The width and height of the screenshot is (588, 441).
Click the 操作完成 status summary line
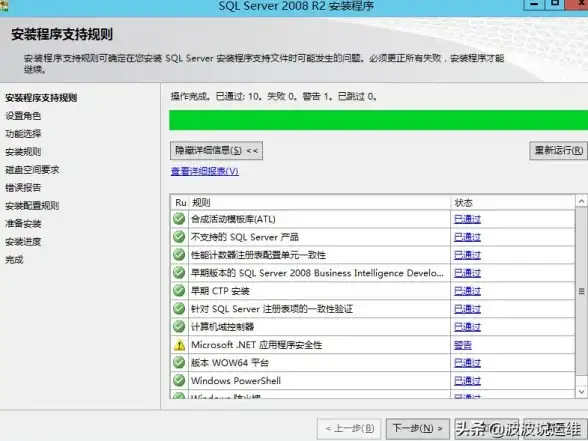point(274,97)
